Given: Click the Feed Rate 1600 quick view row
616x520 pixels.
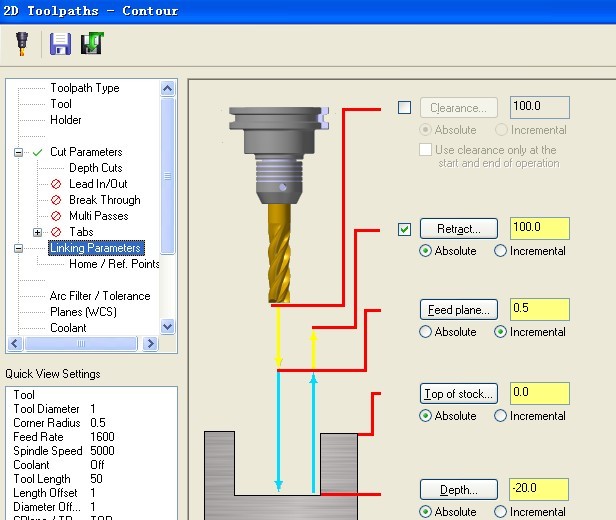Looking at the screenshot, I should [64, 437].
